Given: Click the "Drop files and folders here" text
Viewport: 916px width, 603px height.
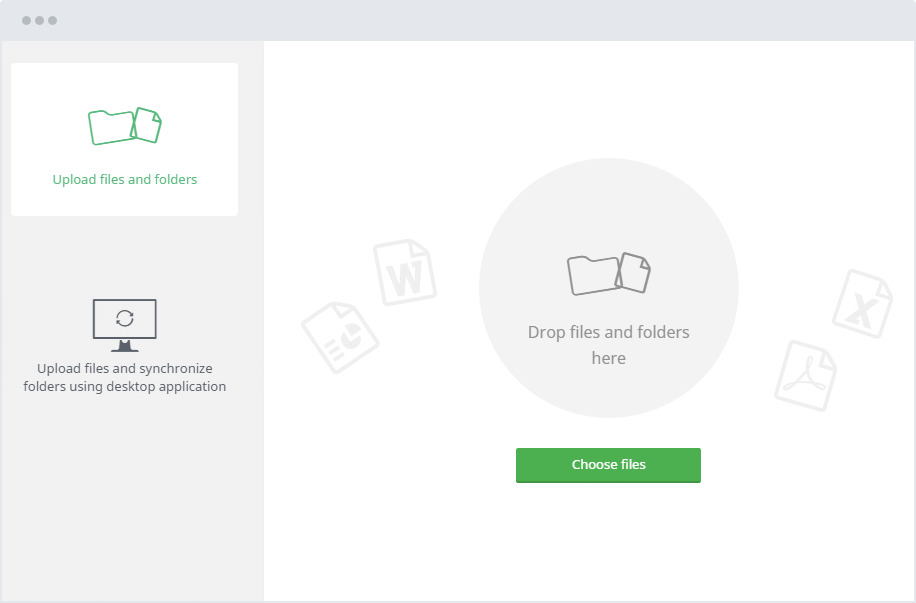Looking at the screenshot, I should tap(608, 345).
